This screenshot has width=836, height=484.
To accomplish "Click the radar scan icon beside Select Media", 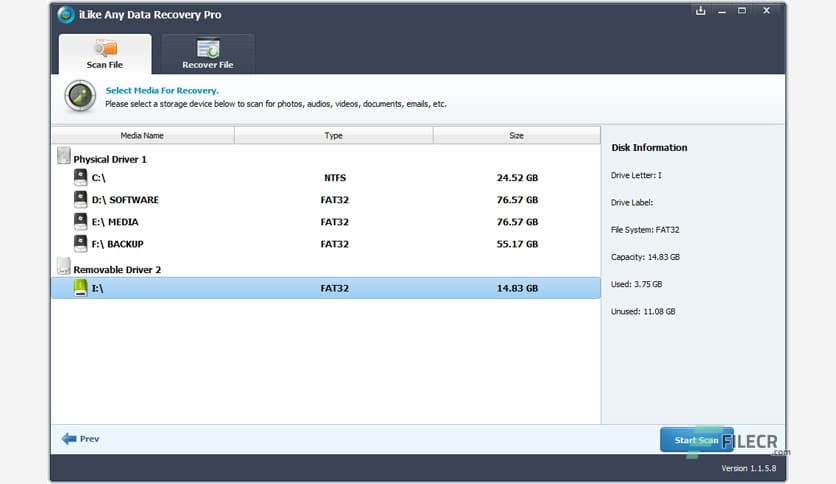I will (x=80, y=96).
